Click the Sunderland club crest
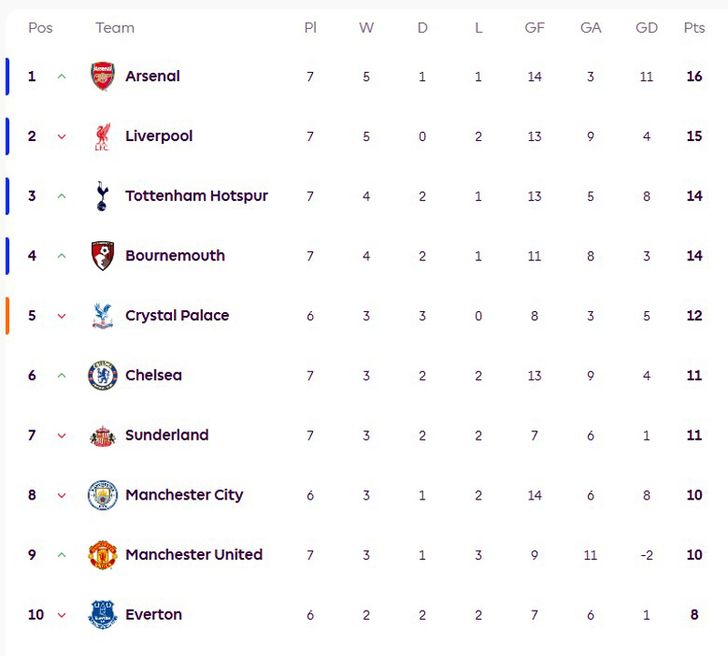 pyautogui.click(x=103, y=436)
